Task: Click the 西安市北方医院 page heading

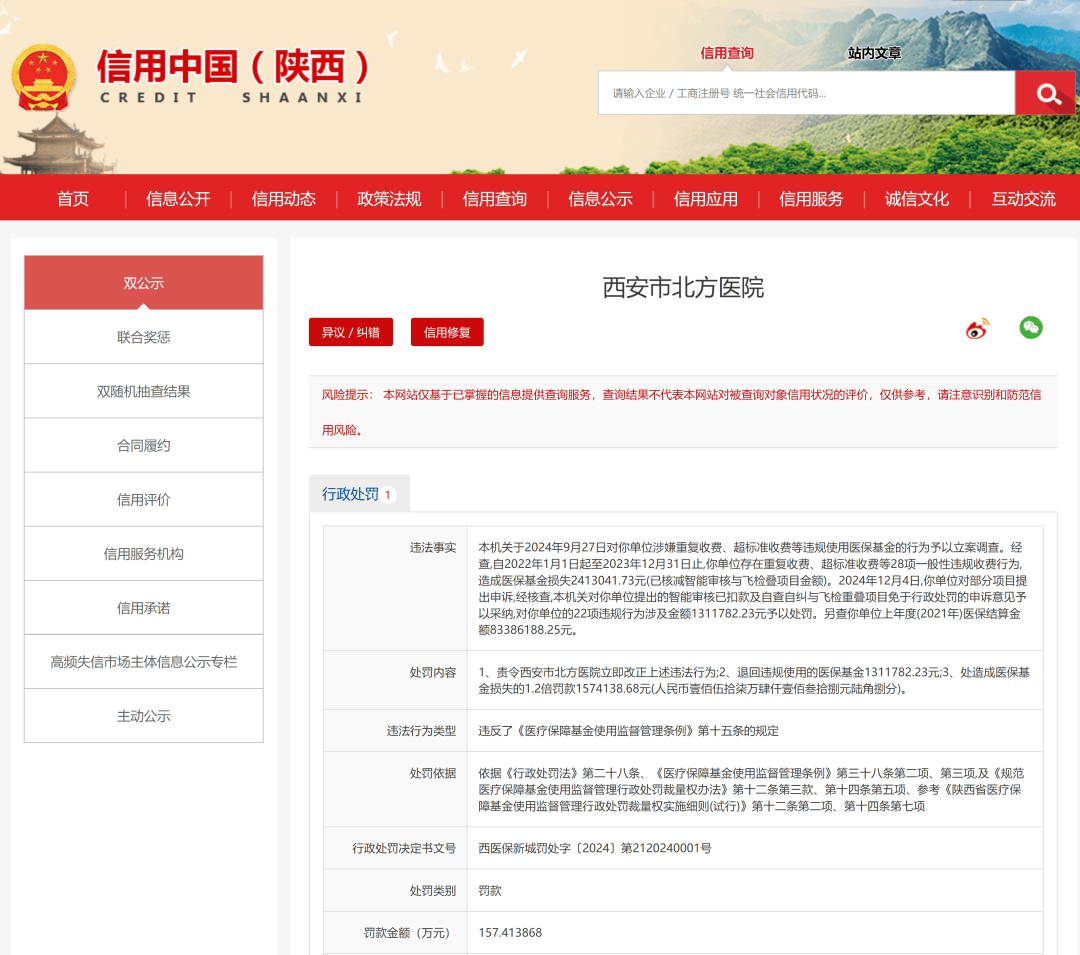Action: pos(683,287)
